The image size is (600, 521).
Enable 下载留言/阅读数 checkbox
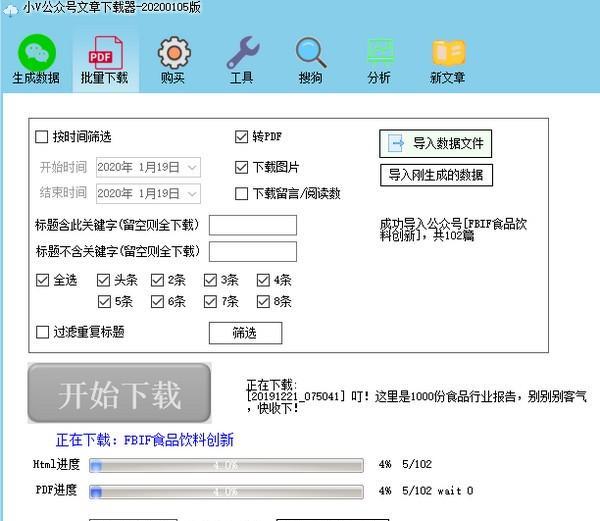pyautogui.click(x=241, y=194)
